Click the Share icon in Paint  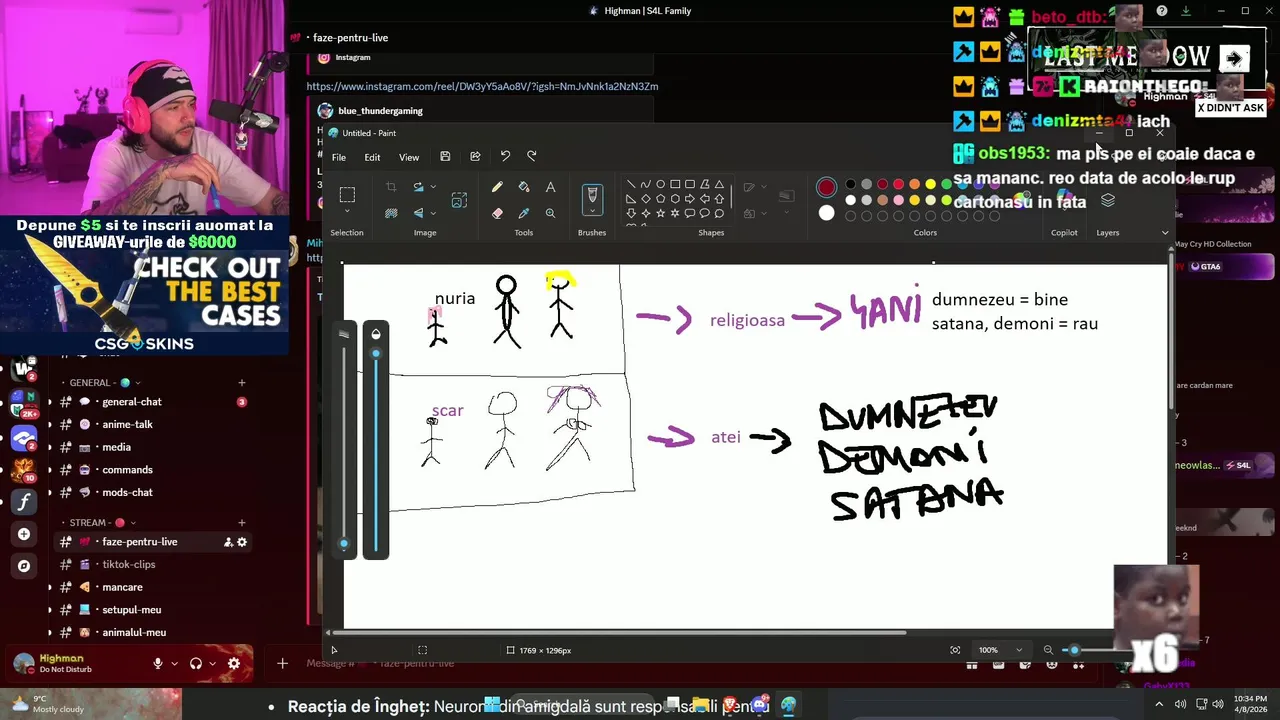coord(475,156)
